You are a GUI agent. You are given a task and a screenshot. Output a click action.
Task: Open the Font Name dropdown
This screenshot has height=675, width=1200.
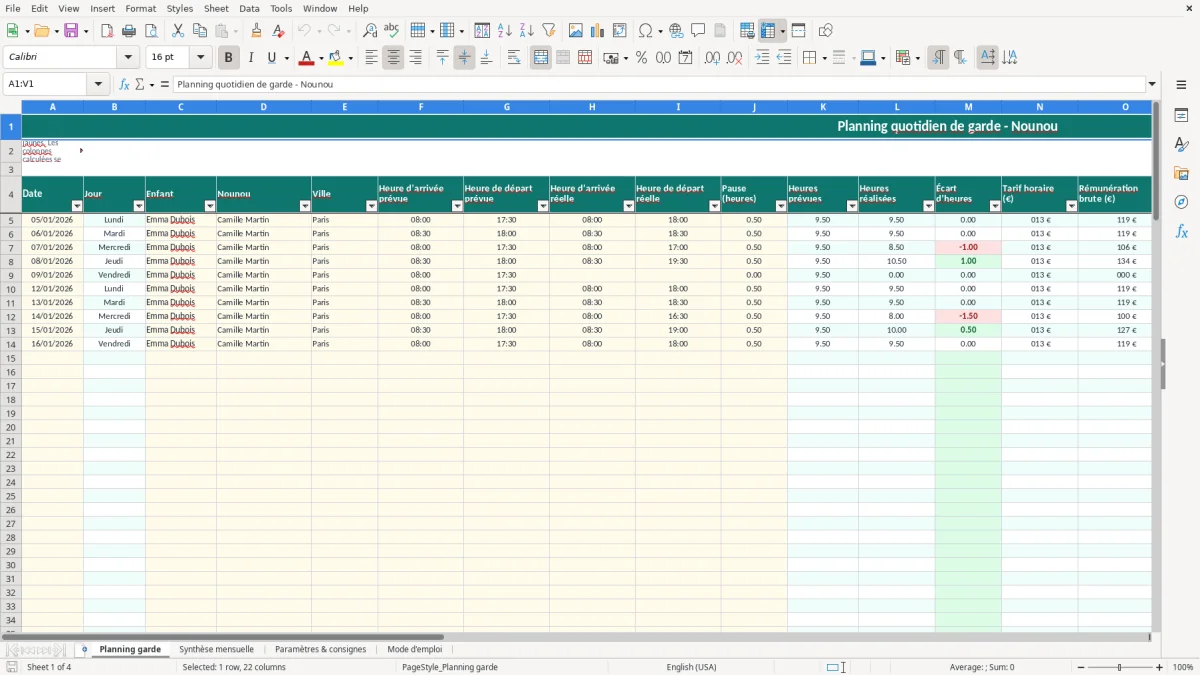tap(127, 58)
